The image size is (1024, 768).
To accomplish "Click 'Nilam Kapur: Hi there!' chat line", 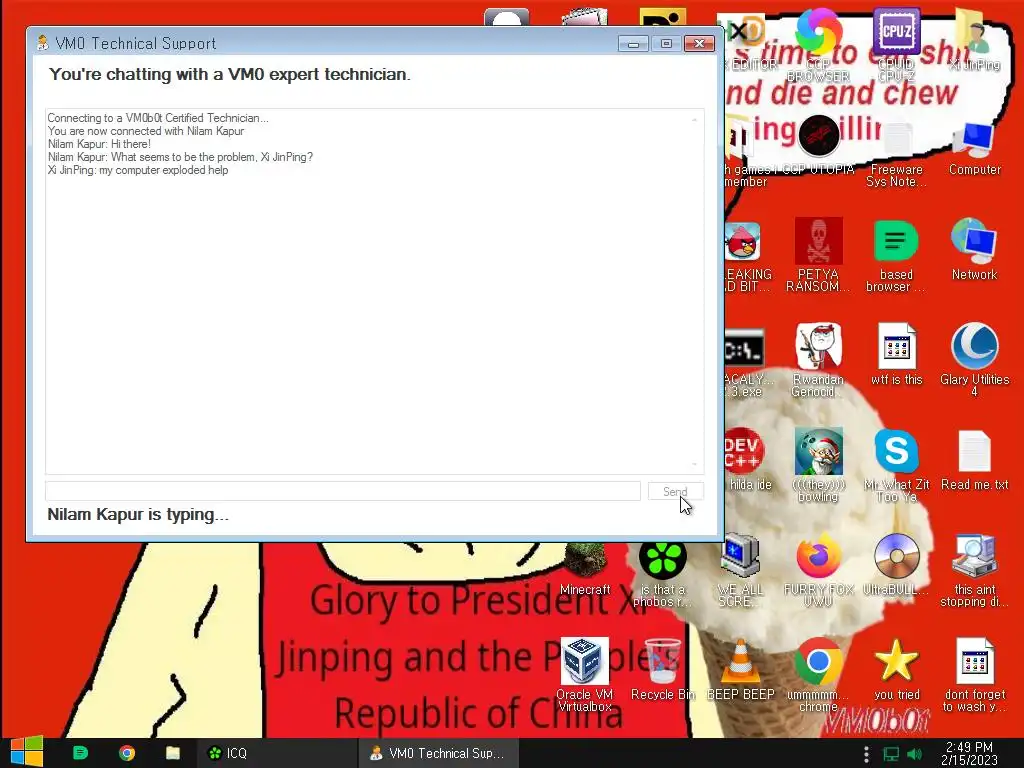I will (99, 144).
